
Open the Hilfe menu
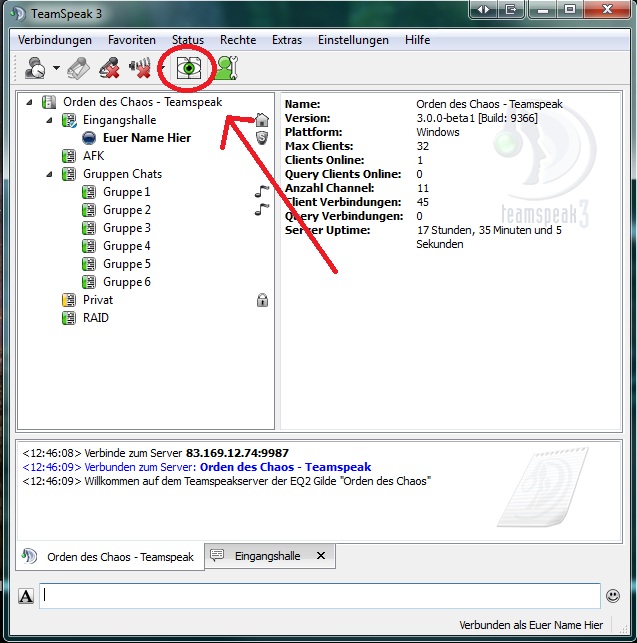418,40
